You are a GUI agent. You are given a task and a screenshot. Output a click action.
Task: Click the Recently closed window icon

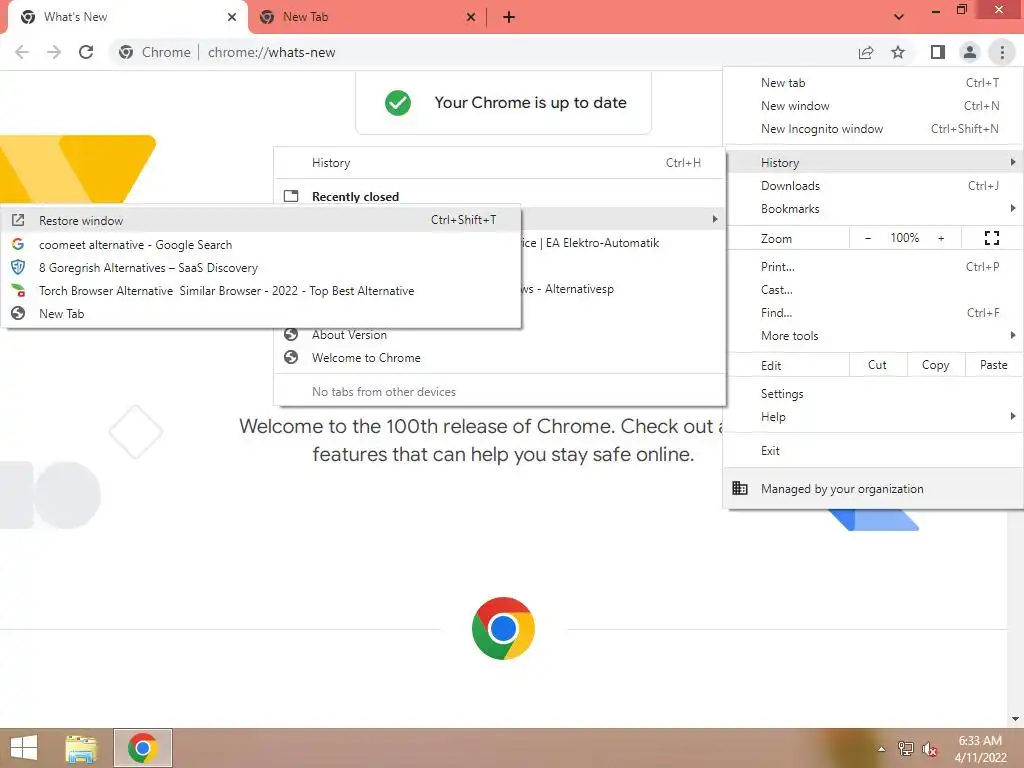[x=291, y=196]
